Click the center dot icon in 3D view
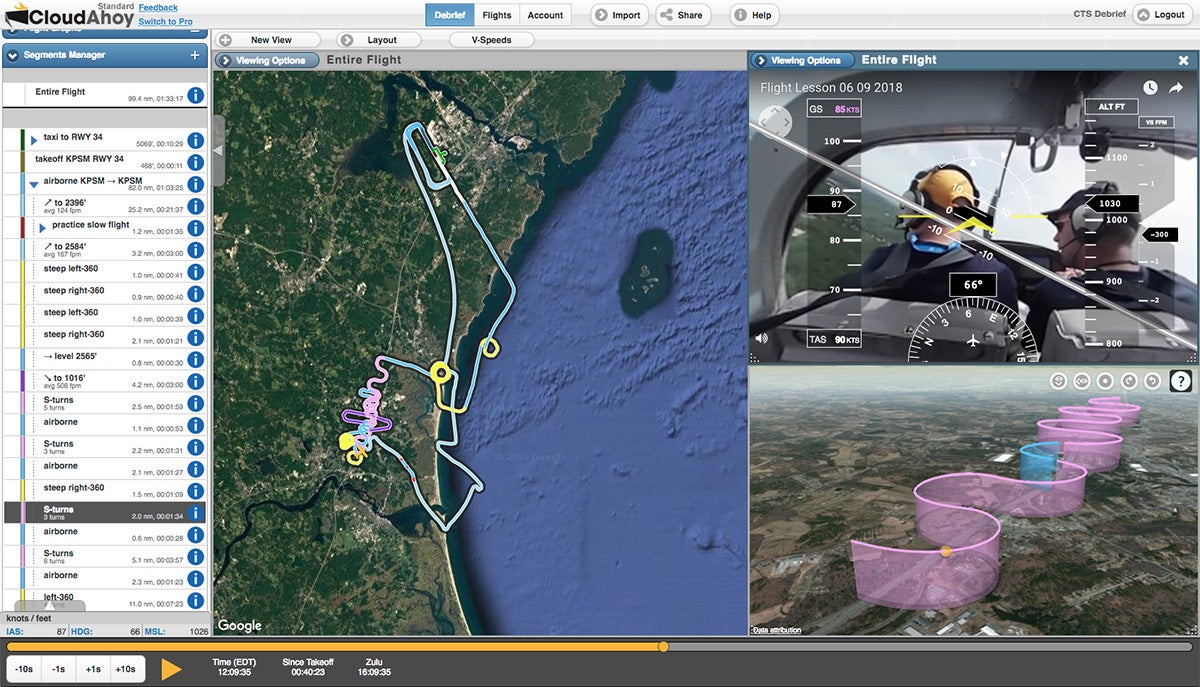 tap(1105, 381)
